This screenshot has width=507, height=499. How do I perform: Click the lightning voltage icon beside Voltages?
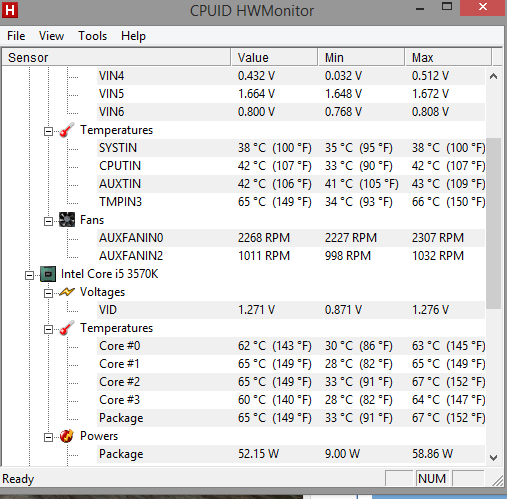(x=67, y=292)
